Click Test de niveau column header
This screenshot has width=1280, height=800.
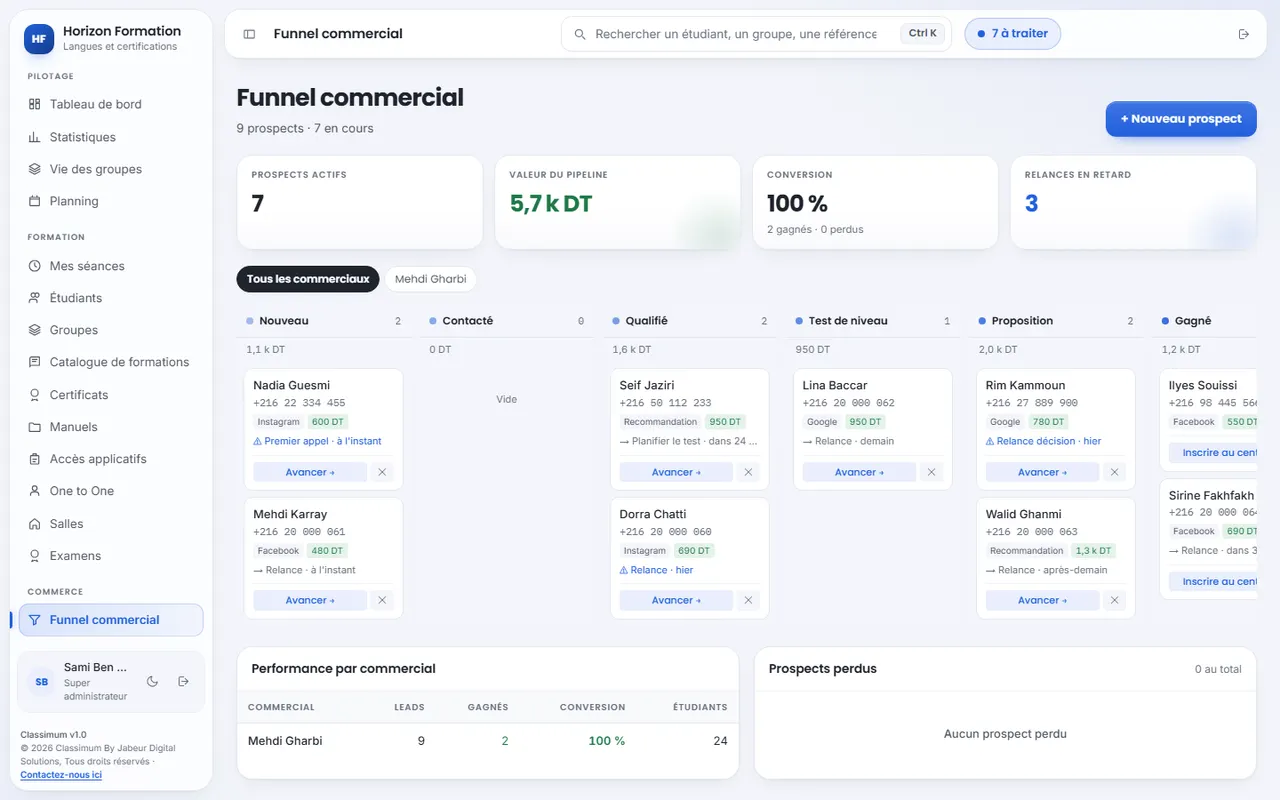point(872,321)
